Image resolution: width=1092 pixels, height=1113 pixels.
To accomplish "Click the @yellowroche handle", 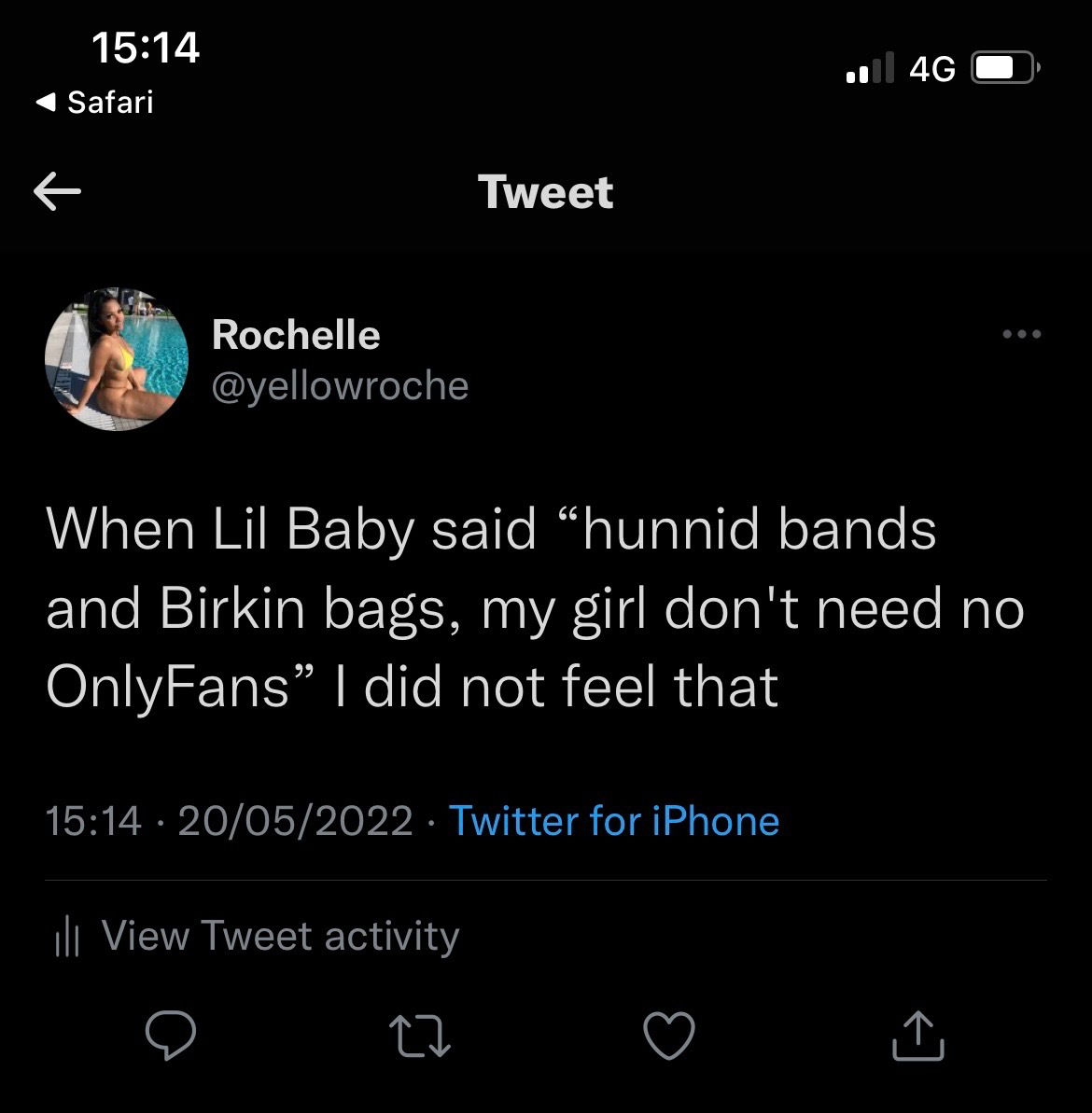I will 340,385.
